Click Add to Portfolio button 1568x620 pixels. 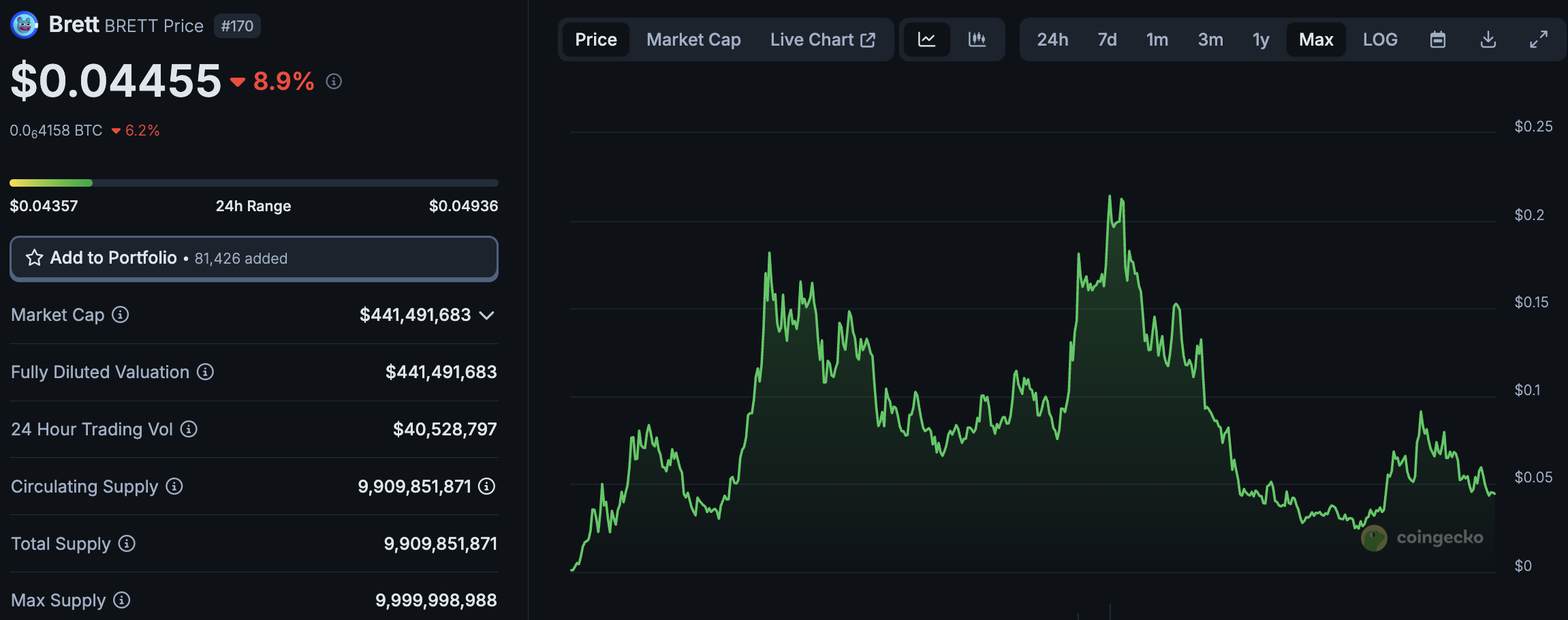click(x=254, y=258)
